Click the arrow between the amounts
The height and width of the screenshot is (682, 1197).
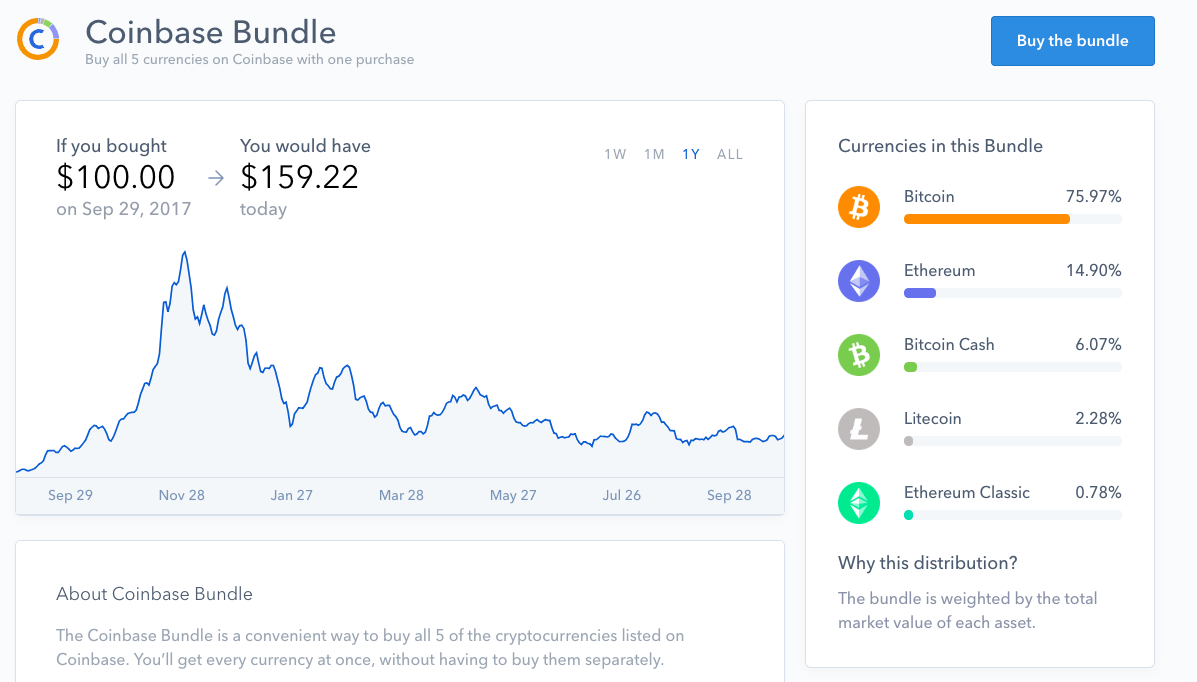coord(216,179)
